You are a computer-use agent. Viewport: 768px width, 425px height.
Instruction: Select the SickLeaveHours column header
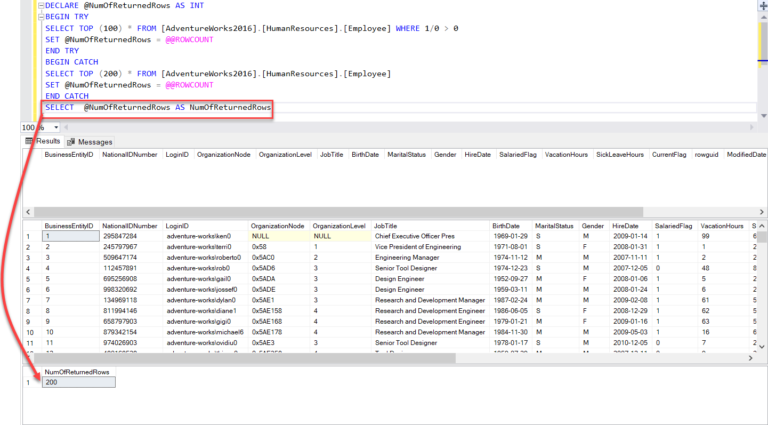point(620,154)
